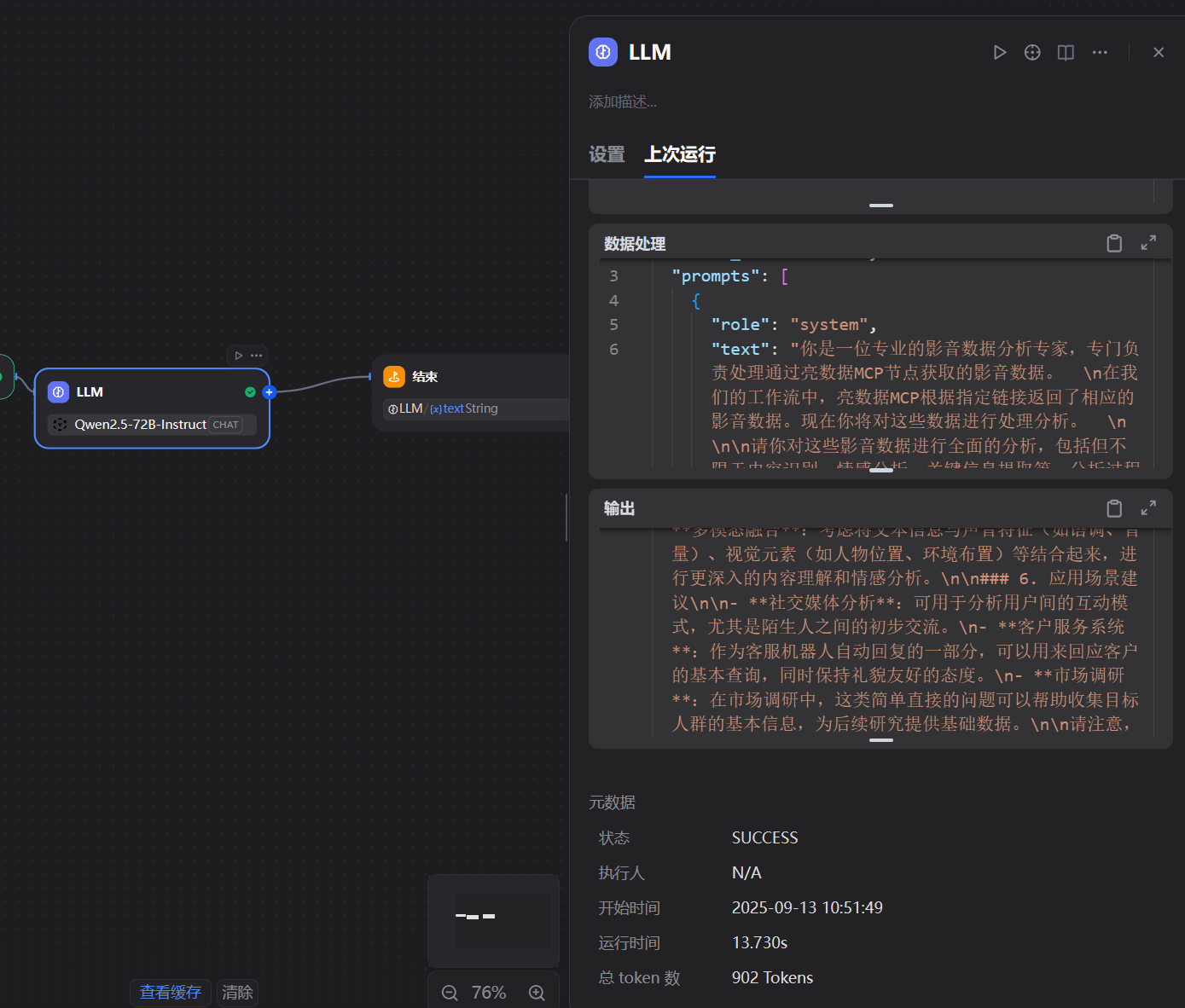1185x1008 pixels.
Task: Click the 输出 section title
Action: coord(619,509)
